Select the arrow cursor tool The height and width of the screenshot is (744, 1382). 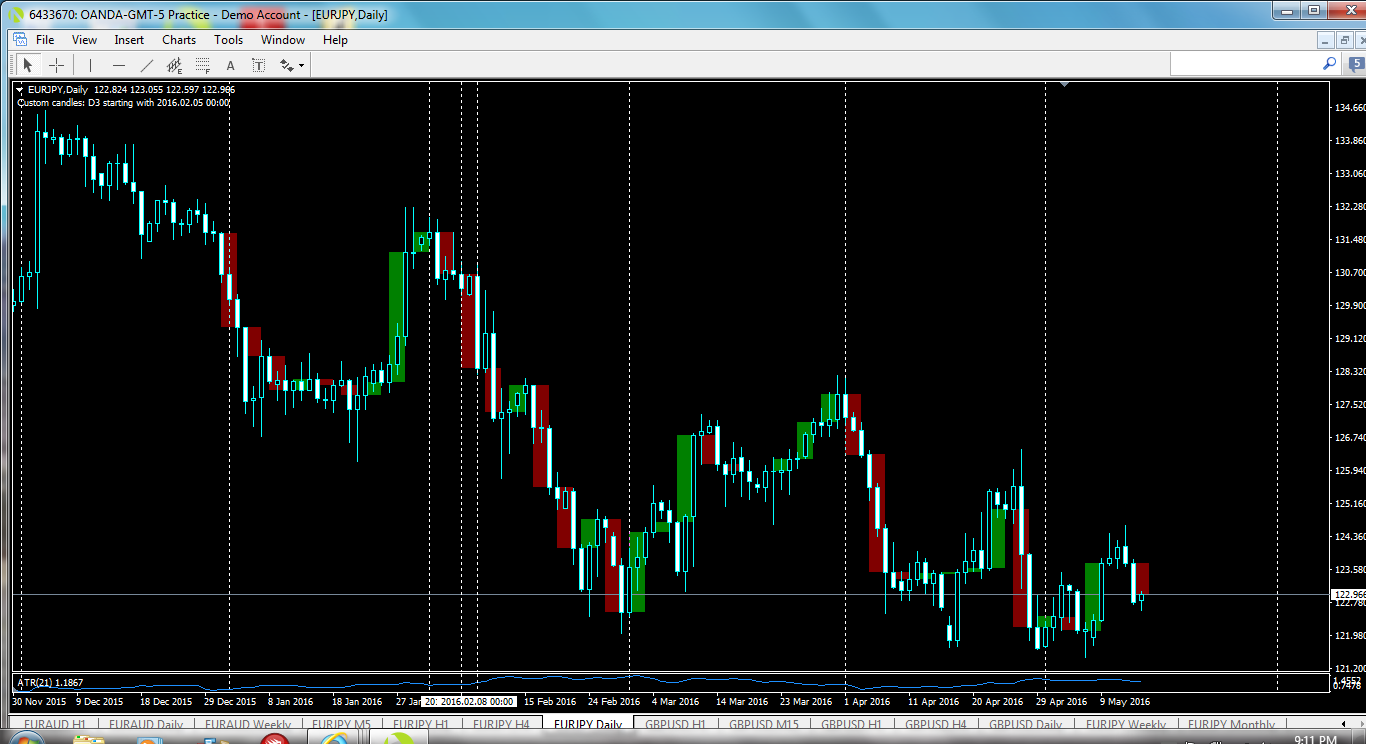[28, 65]
